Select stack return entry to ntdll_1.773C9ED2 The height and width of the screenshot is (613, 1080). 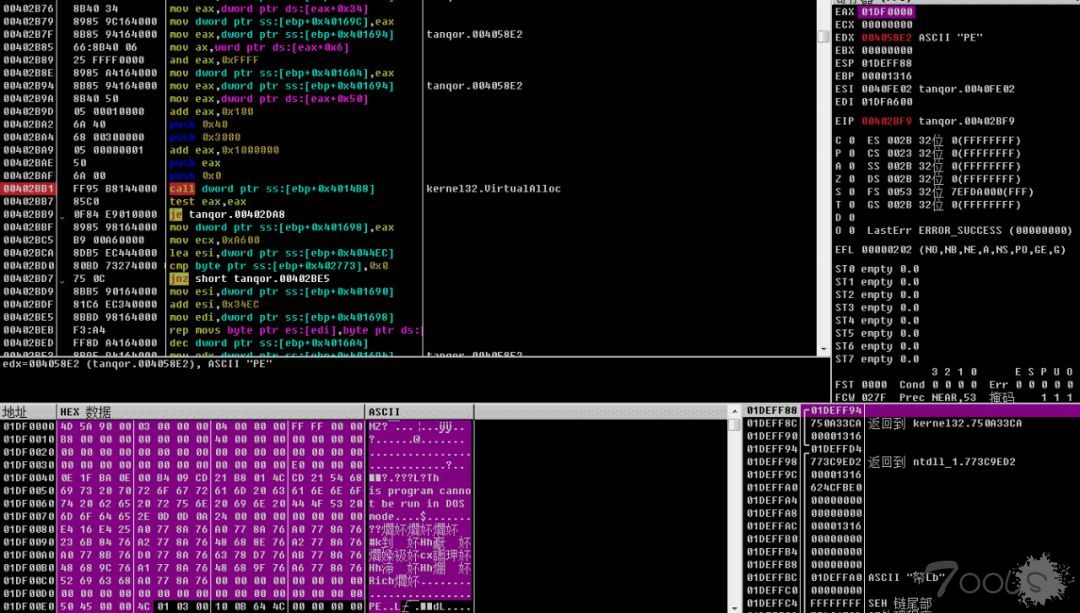click(941, 462)
